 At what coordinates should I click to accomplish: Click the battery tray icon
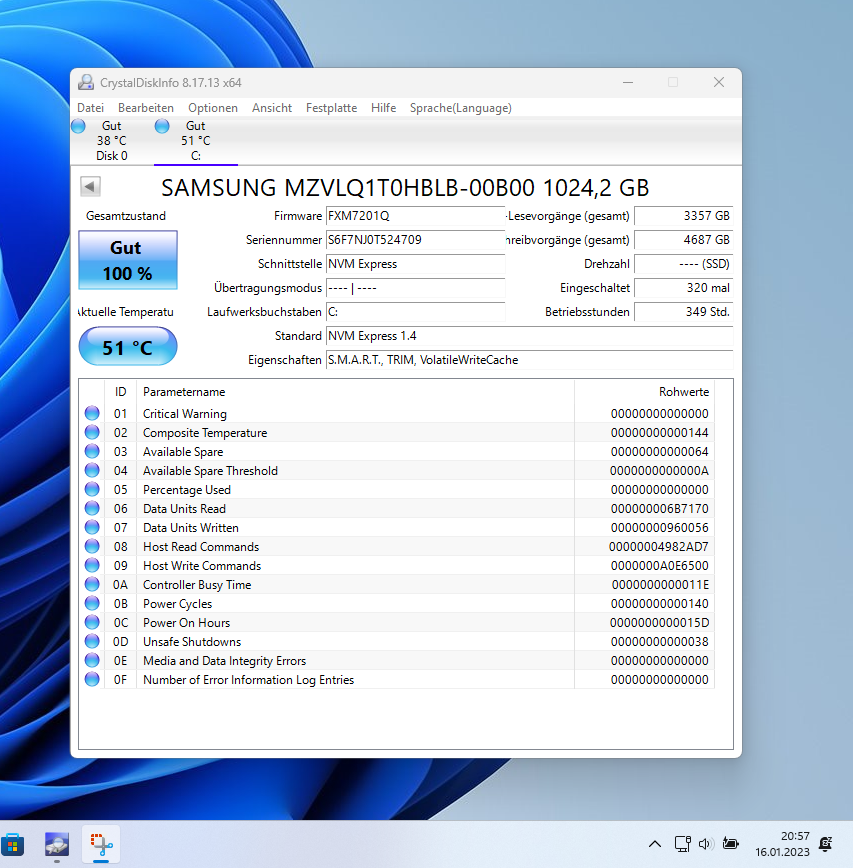coord(730,844)
